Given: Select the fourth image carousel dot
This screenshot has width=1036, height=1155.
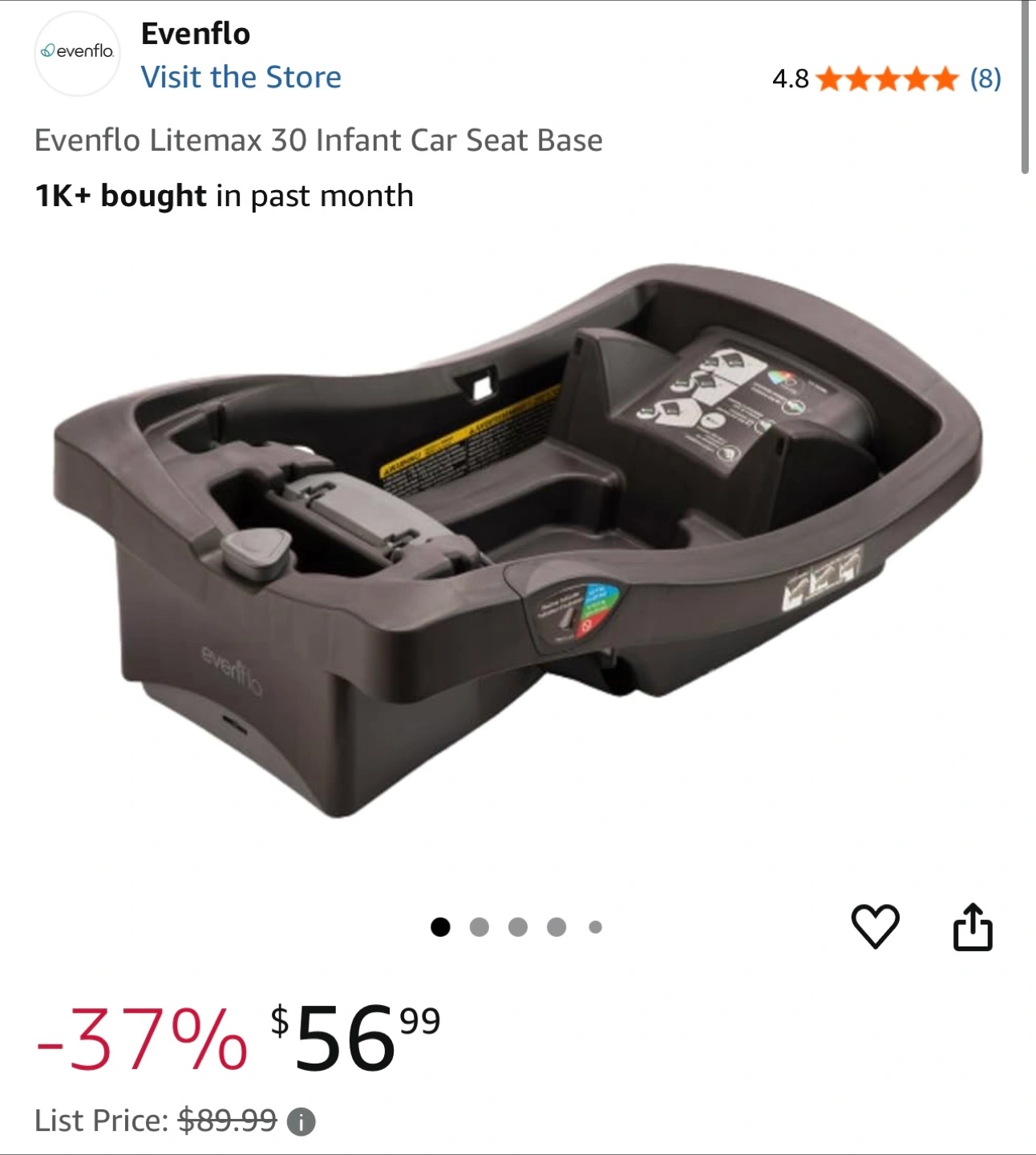Looking at the screenshot, I should click(556, 927).
